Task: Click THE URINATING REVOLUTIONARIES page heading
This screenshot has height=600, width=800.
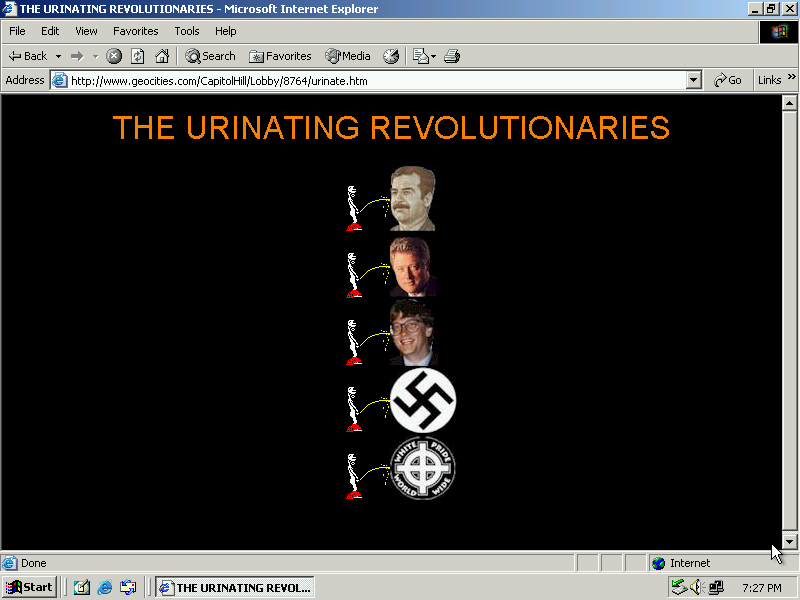Action: 391,127
